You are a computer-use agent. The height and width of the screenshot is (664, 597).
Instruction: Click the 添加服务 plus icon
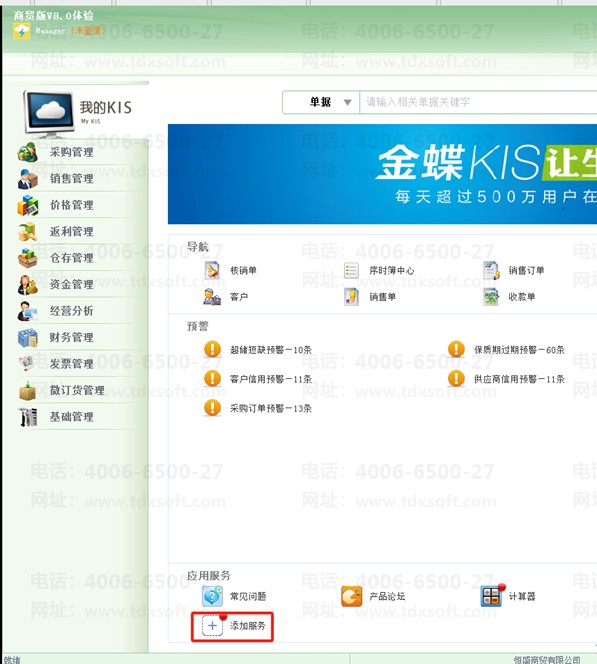pos(213,625)
